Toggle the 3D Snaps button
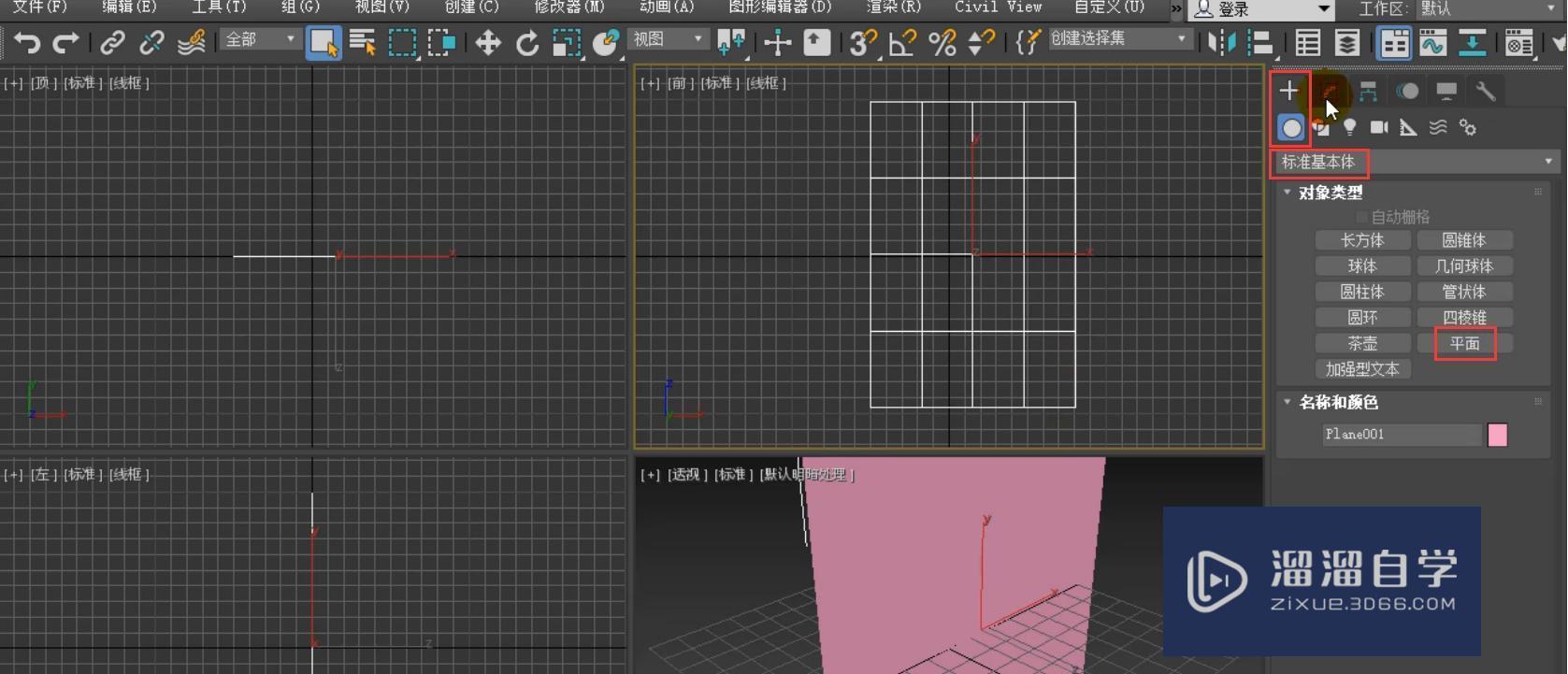Image resolution: width=1568 pixels, height=674 pixels. pyautogui.click(x=862, y=43)
